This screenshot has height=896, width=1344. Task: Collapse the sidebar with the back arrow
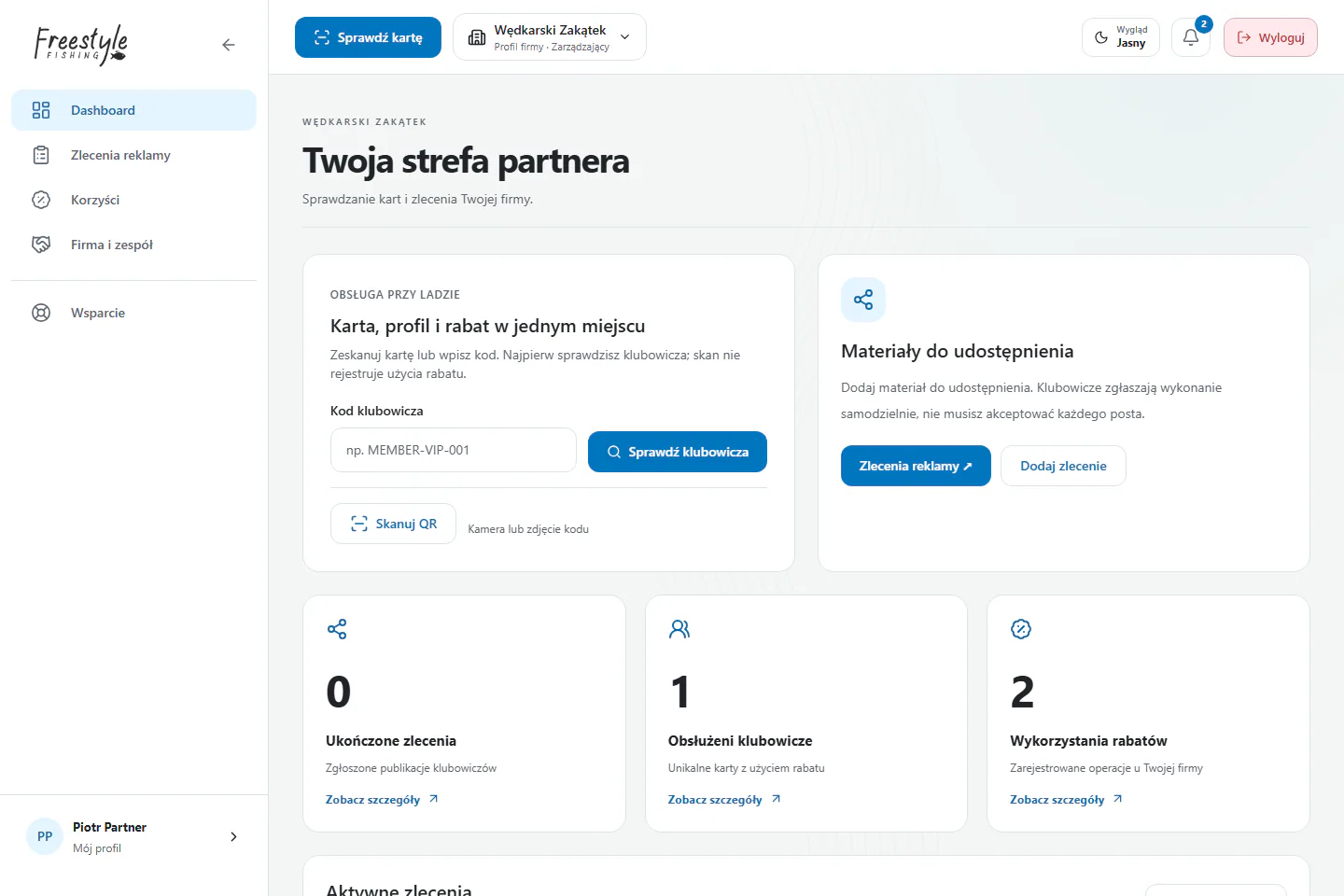click(x=229, y=45)
